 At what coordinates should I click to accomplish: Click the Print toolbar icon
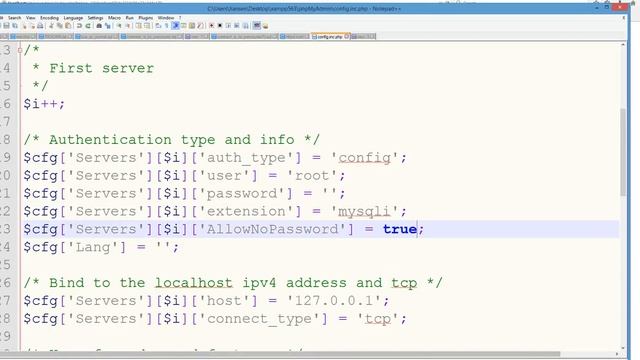click(x=40, y=26)
